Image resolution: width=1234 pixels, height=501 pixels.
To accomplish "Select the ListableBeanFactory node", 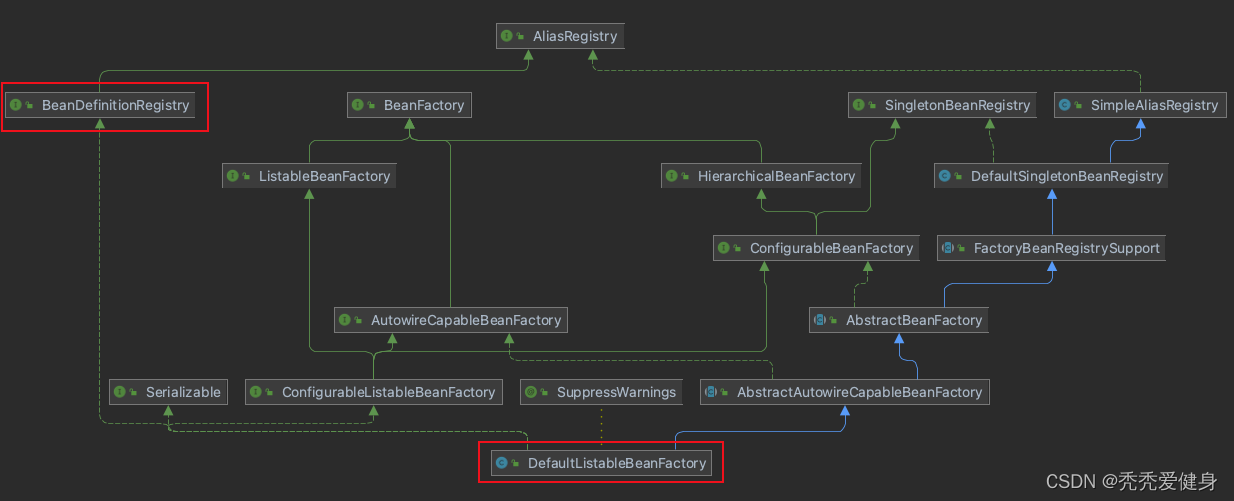I will pyautogui.click(x=309, y=176).
